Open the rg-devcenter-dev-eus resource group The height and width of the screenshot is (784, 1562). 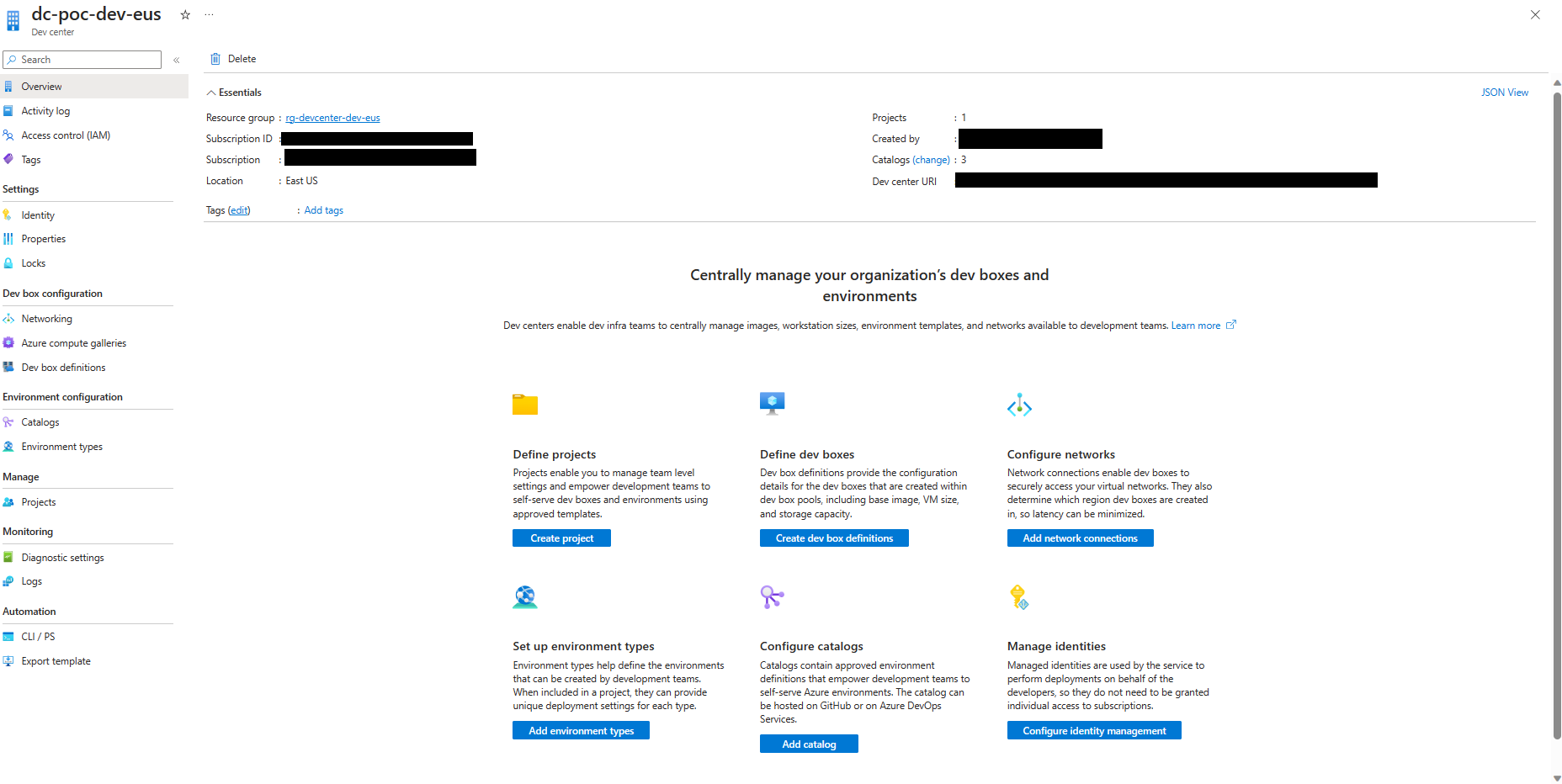coord(332,118)
